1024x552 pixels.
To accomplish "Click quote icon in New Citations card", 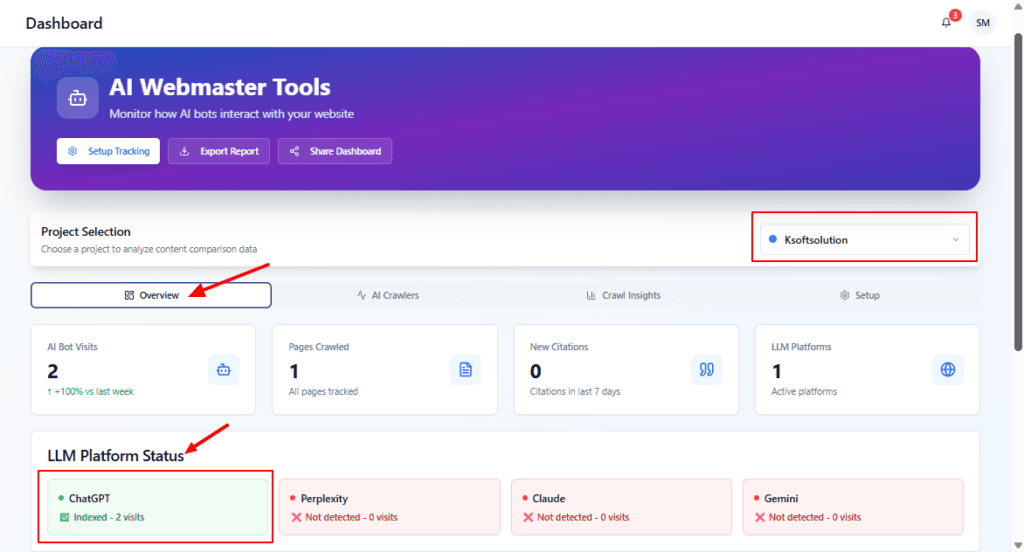I will [x=706, y=369].
